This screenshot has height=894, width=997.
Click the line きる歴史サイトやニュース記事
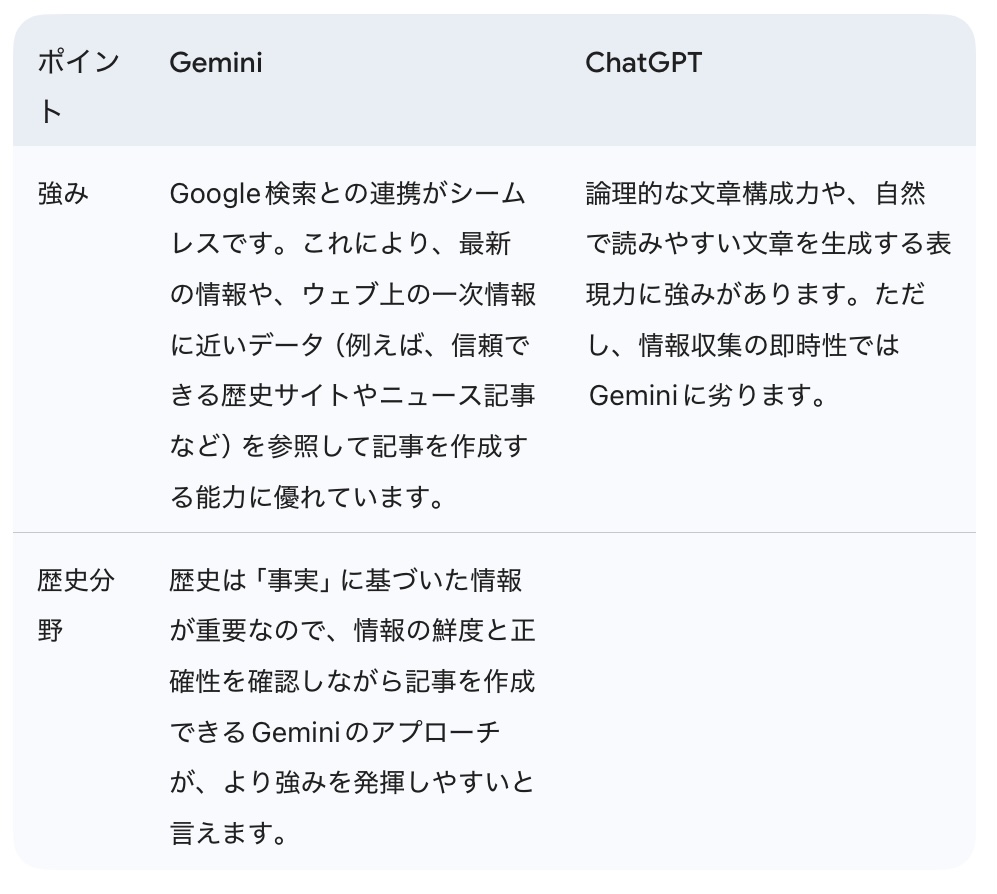pos(352,396)
